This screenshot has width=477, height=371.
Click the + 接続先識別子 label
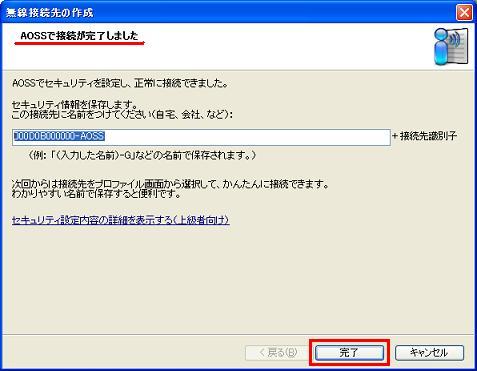pyautogui.click(x=425, y=136)
